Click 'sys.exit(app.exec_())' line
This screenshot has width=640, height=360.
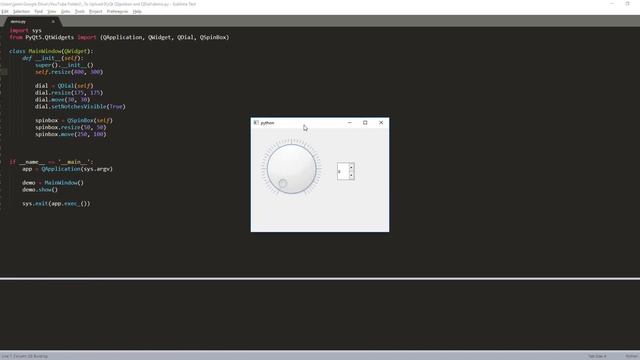click(x=56, y=204)
